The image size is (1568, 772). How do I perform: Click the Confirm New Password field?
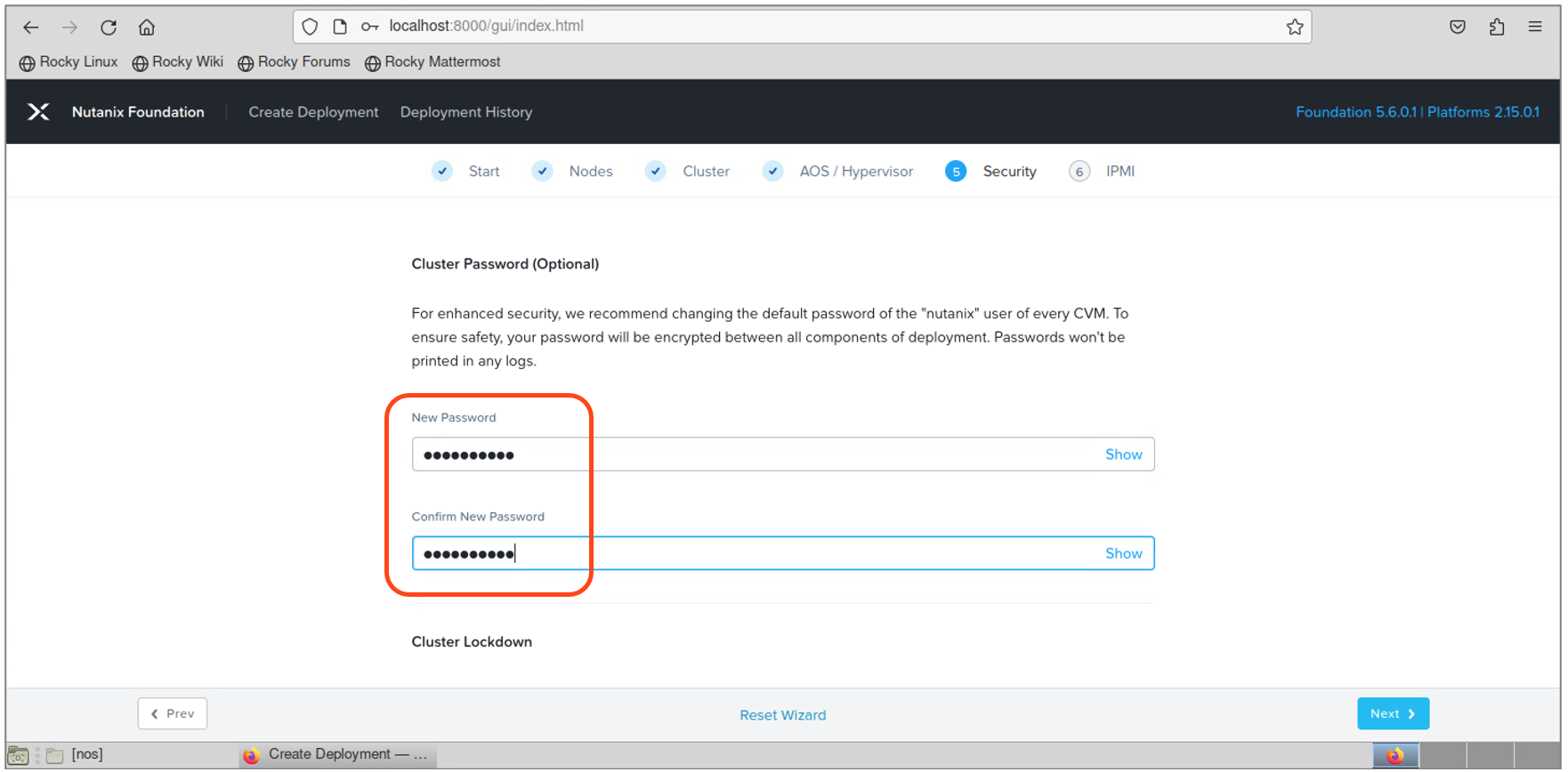783,553
